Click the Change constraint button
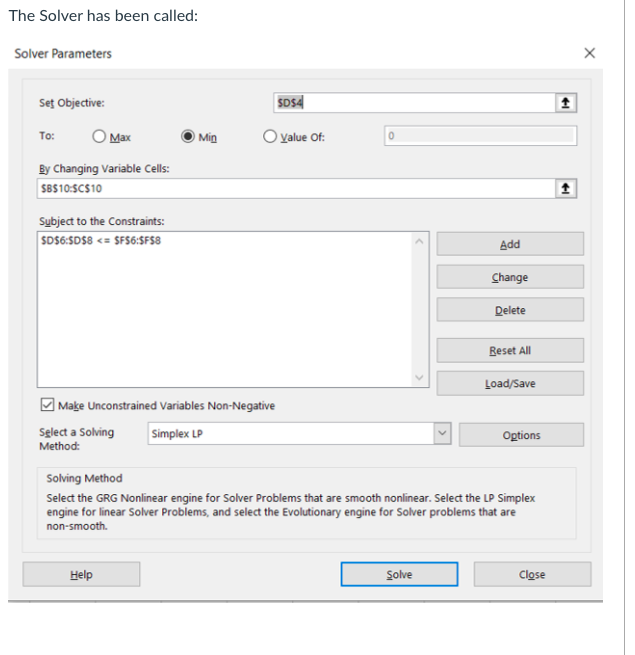Screen dimensions: 635x655 pos(510,277)
